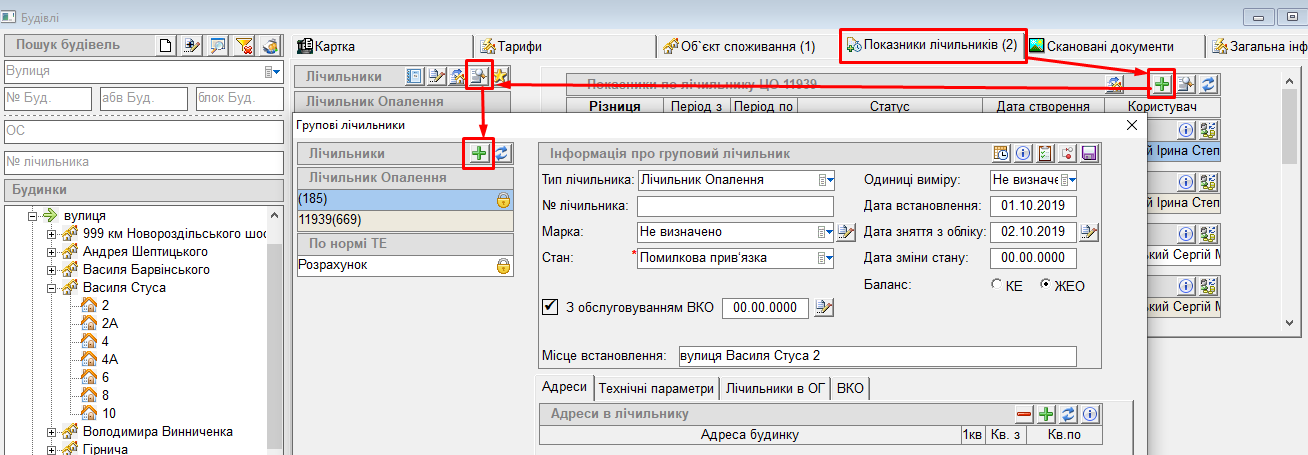The image size is (1308, 455).
Task: Click the clear search filter funnel icon
Action: (243, 46)
